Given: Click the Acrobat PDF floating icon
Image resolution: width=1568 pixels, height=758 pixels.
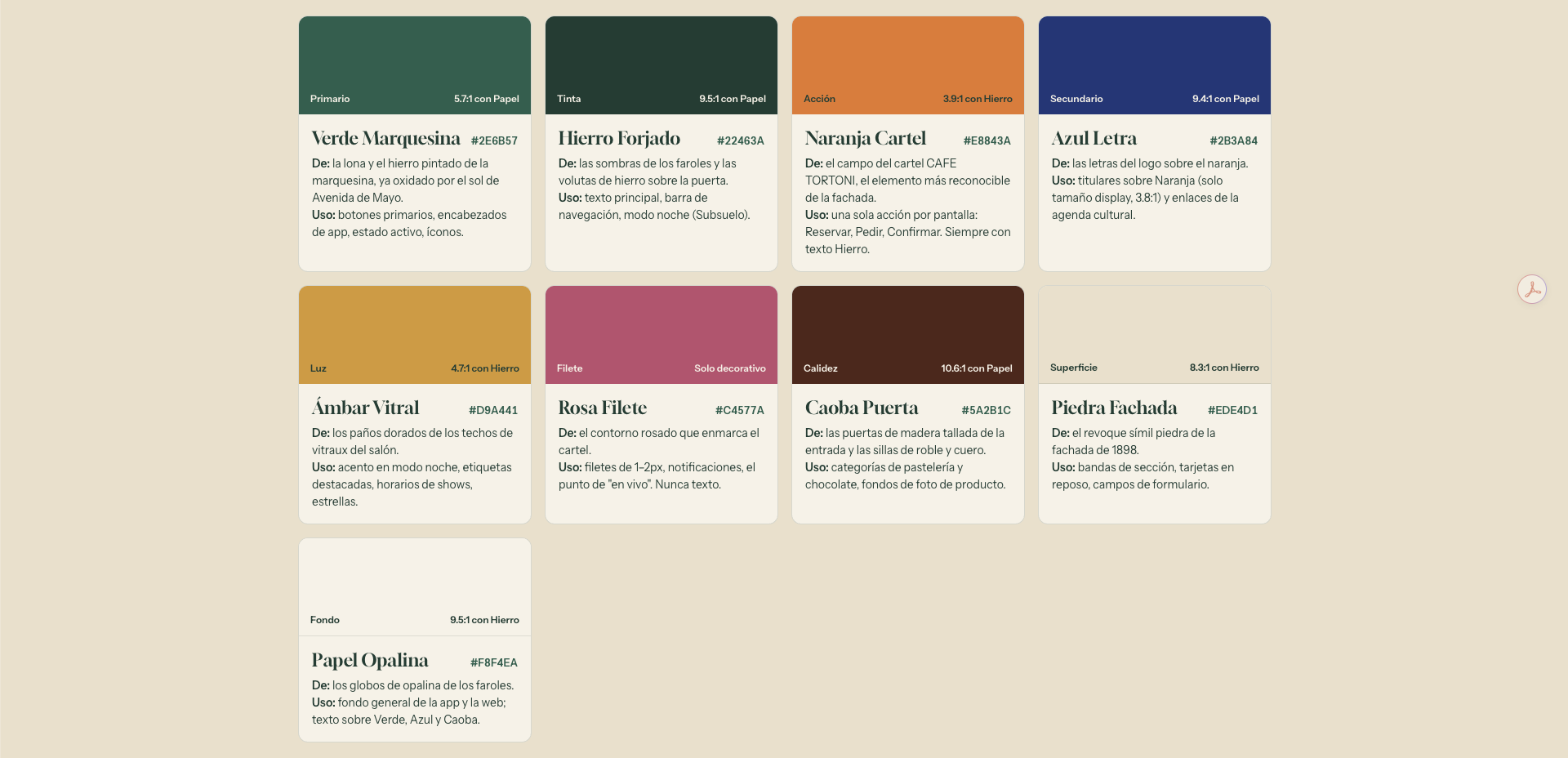Looking at the screenshot, I should [1532, 289].
